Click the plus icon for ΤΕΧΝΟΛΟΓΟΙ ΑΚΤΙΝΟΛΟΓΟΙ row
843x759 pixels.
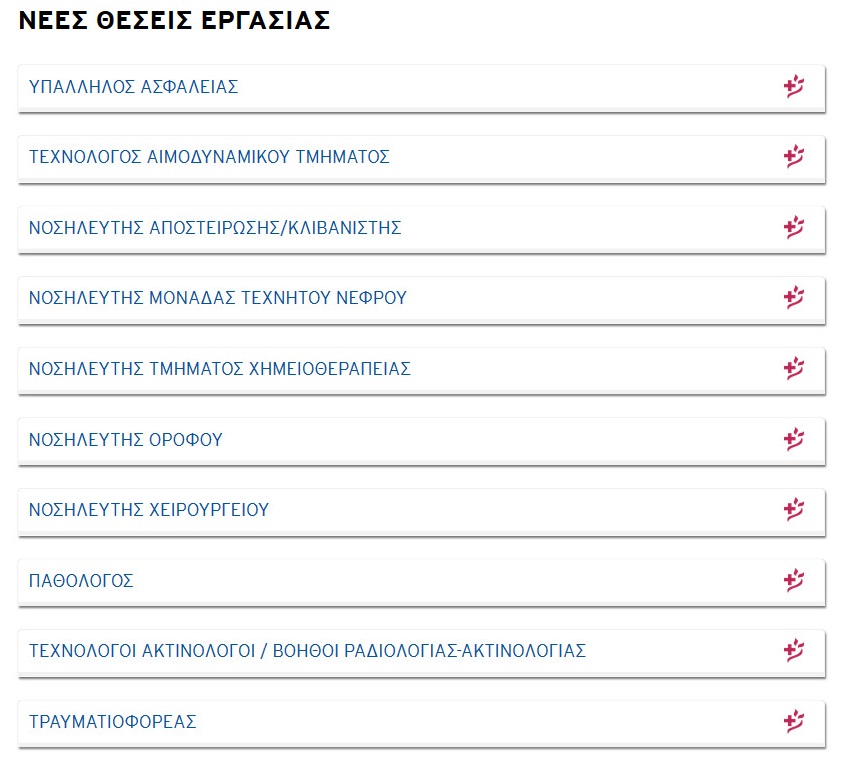(794, 650)
